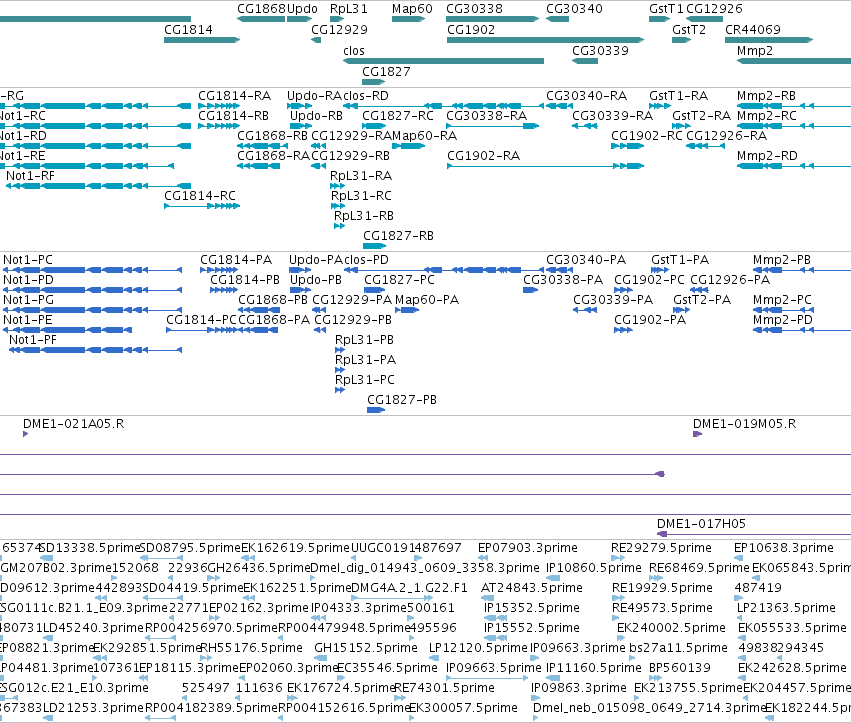Click the LP21363.5prime EST label
This screenshot has height=723, width=851.
tap(786, 607)
